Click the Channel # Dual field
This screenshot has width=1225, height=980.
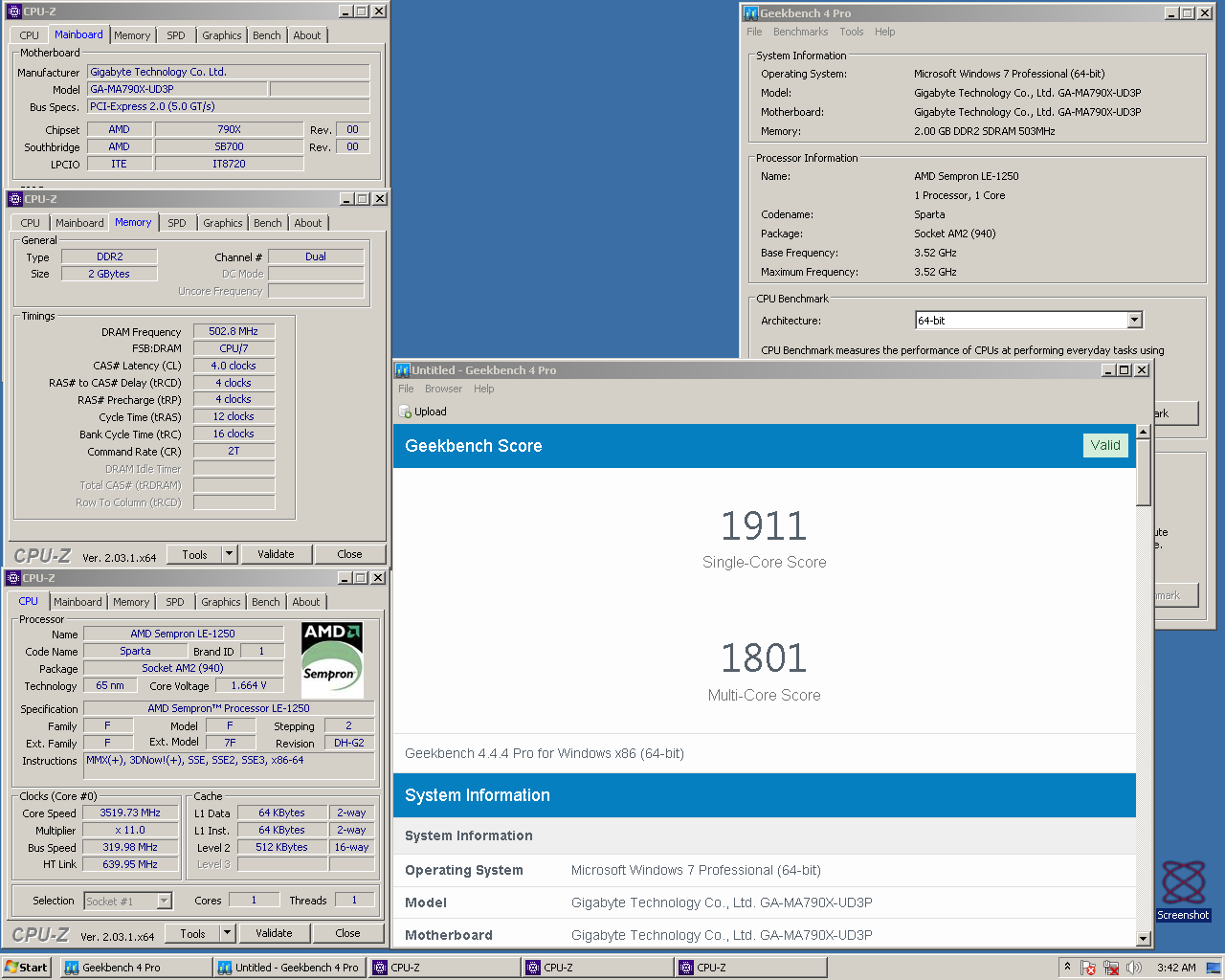click(x=316, y=256)
